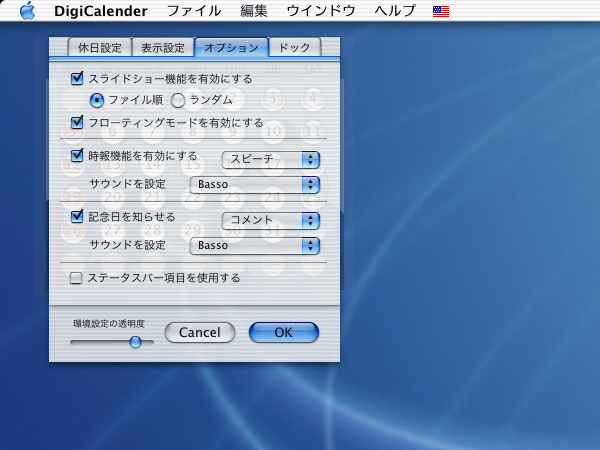
Task: Toggle 記念日を知らせる checkbox
Action: click(x=77, y=216)
